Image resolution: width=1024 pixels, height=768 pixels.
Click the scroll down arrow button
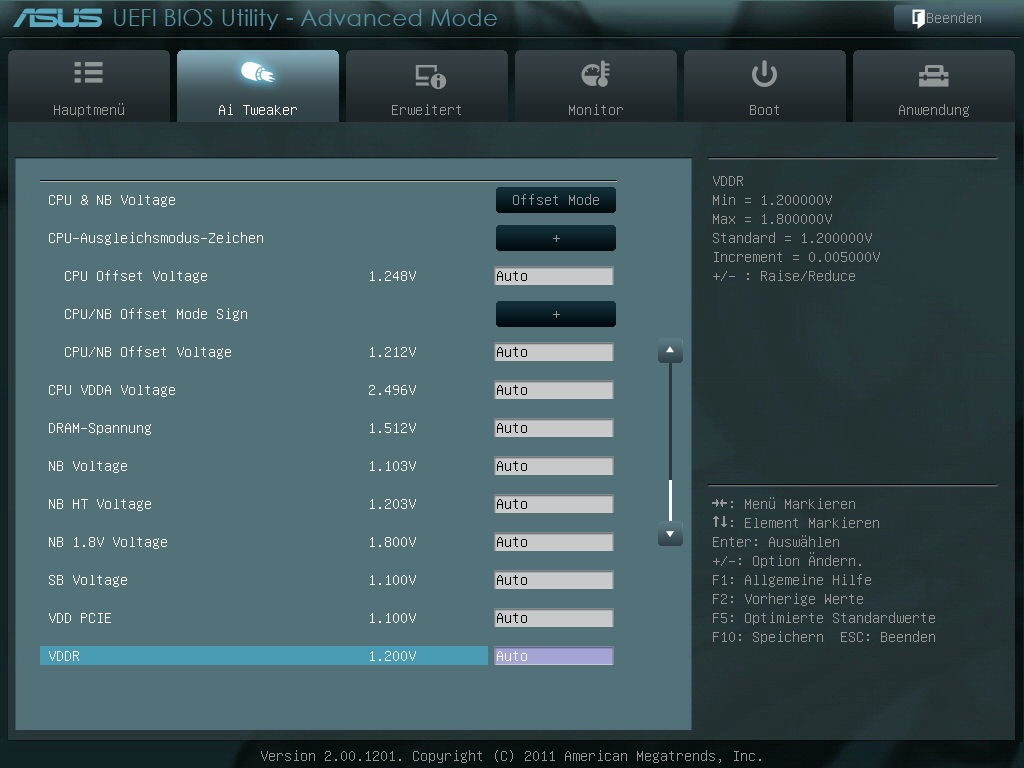(670, 534)
